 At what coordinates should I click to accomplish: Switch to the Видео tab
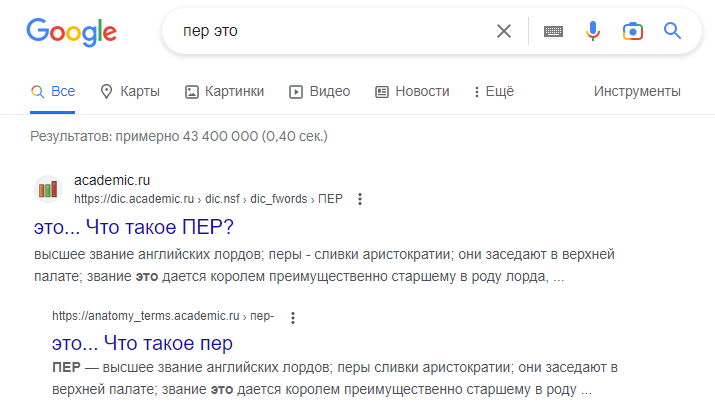pos(320,91)
